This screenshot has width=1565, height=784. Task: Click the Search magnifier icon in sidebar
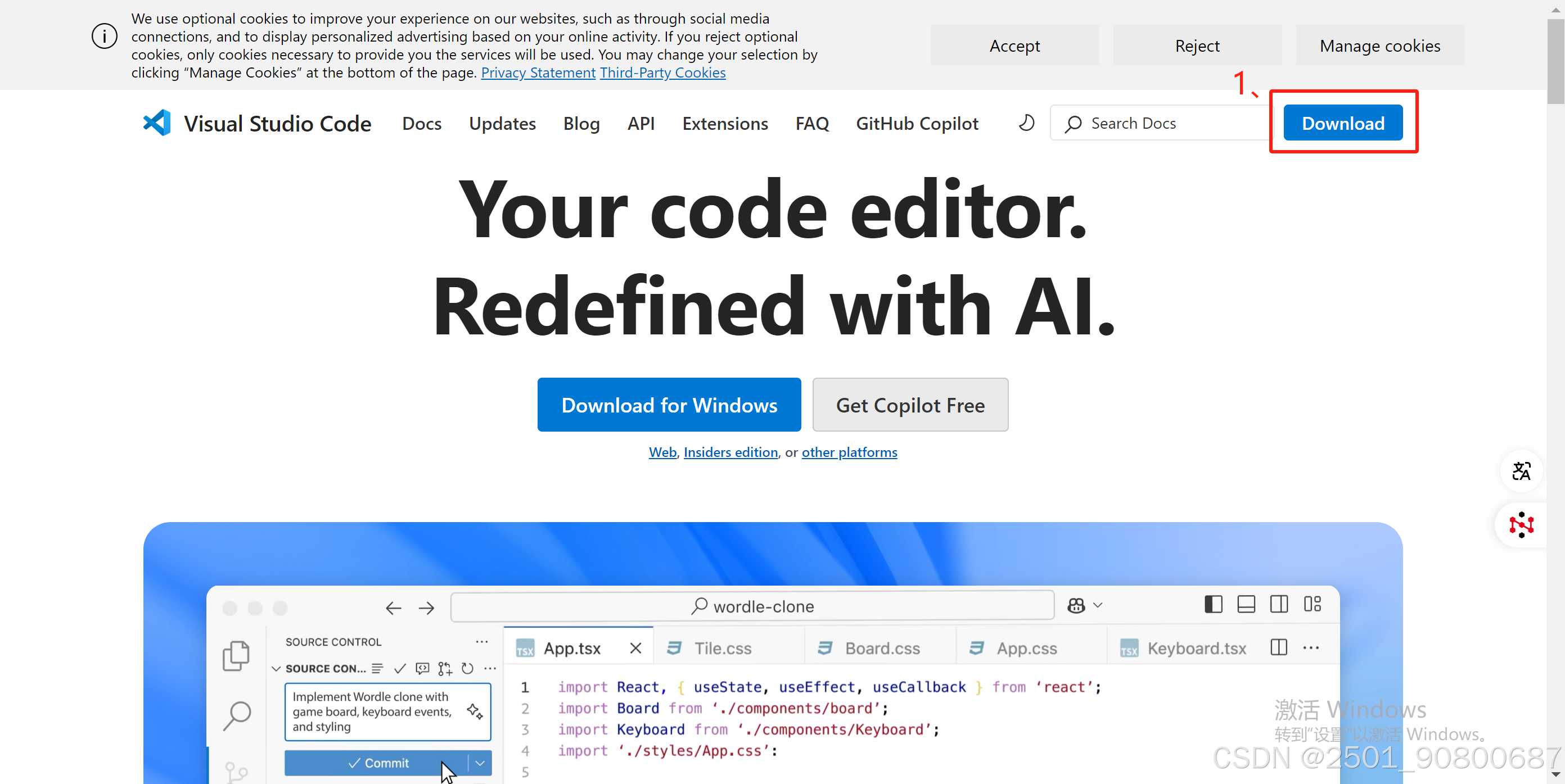coord(237,715)
